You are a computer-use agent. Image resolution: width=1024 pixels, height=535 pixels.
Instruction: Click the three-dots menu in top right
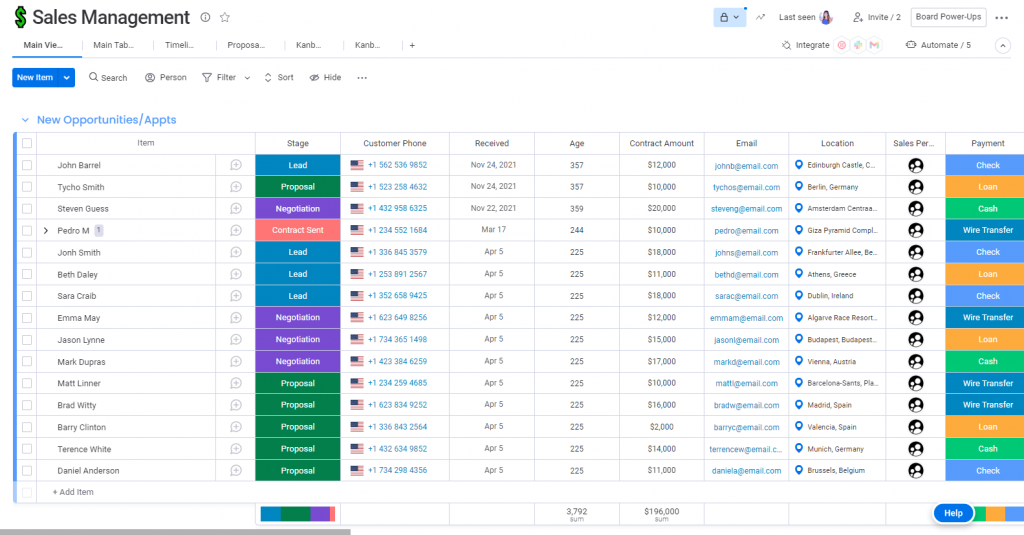1002,18
